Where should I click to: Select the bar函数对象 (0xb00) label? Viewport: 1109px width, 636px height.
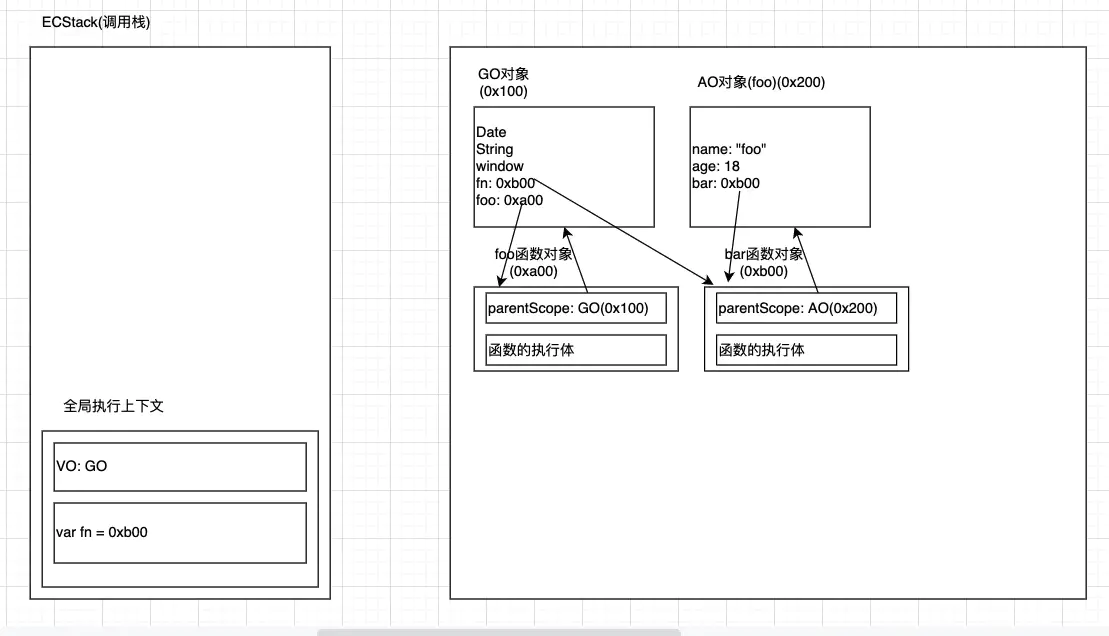click(x=765, y=262)
